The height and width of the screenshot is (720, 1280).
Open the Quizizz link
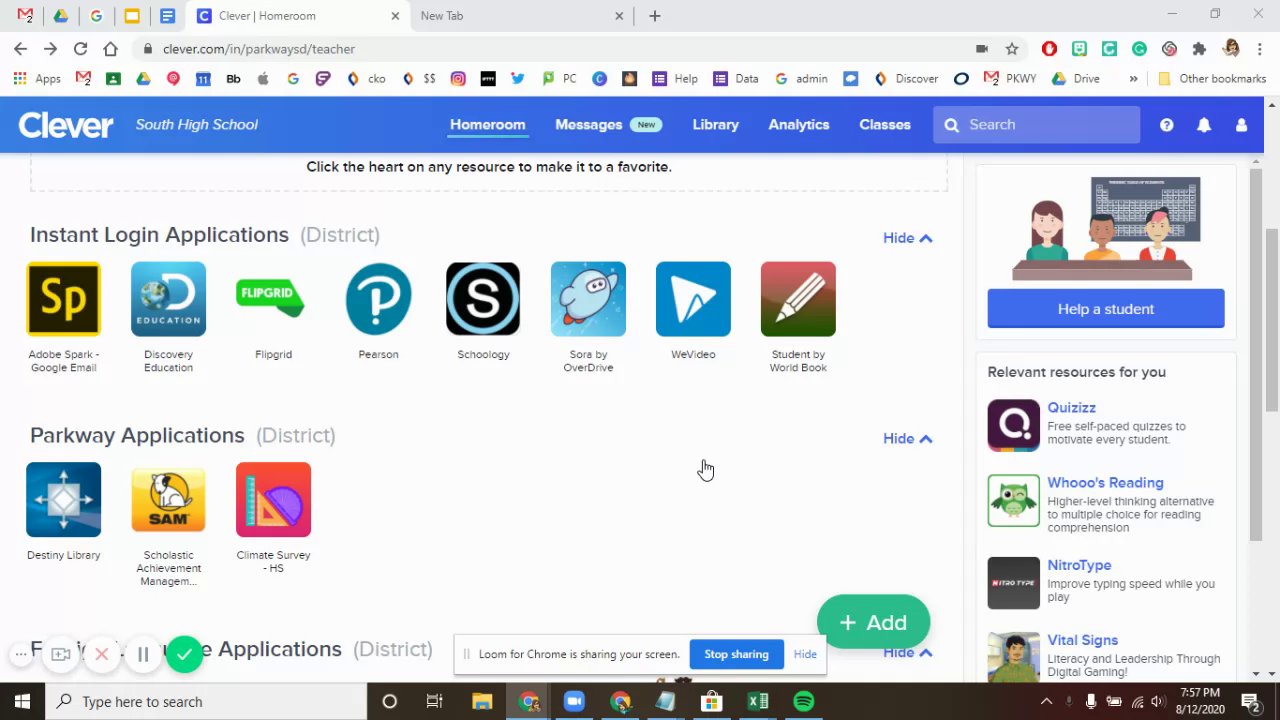(x=1071, y=408)
